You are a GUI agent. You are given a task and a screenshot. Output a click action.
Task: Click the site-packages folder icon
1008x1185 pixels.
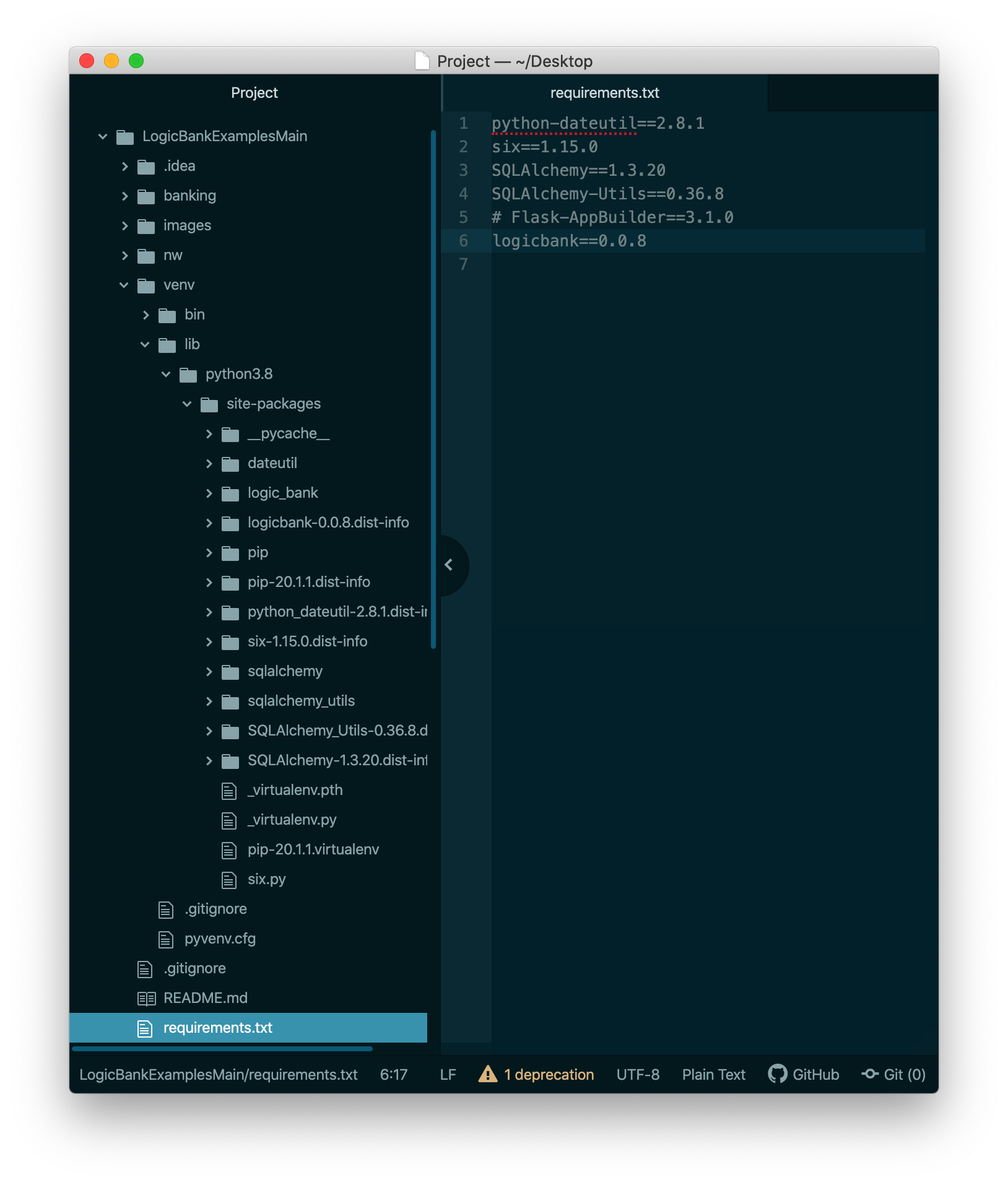pyautogui.click(x=209, y=404)
